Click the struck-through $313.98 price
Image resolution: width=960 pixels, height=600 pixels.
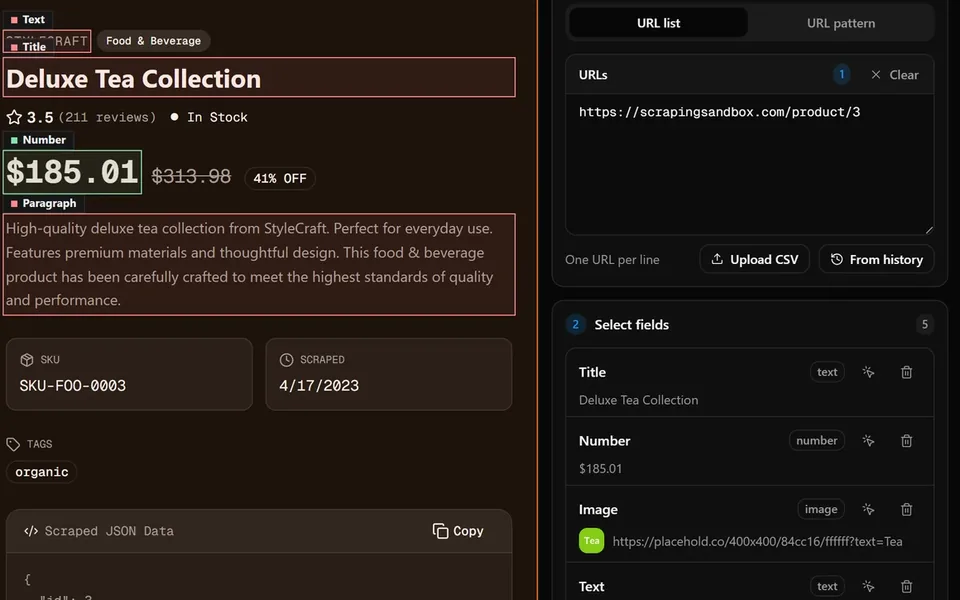(x=191, y=176)
